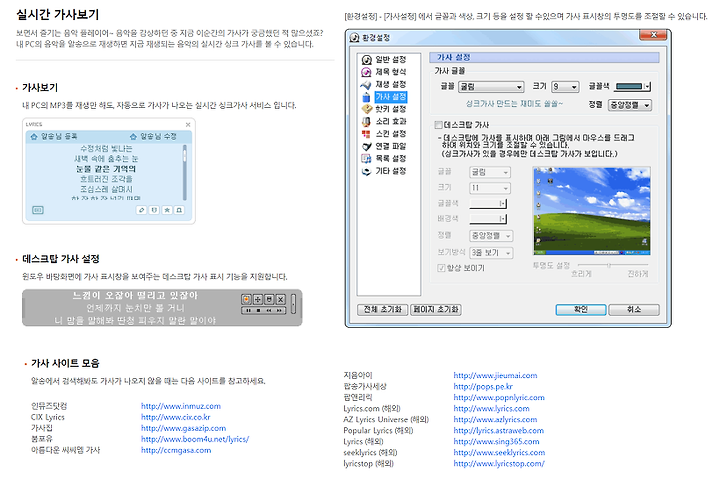Click the orange settings icon on desktop lyrics bar
Screen dimensions: 720x493
(x=247, y=299)
